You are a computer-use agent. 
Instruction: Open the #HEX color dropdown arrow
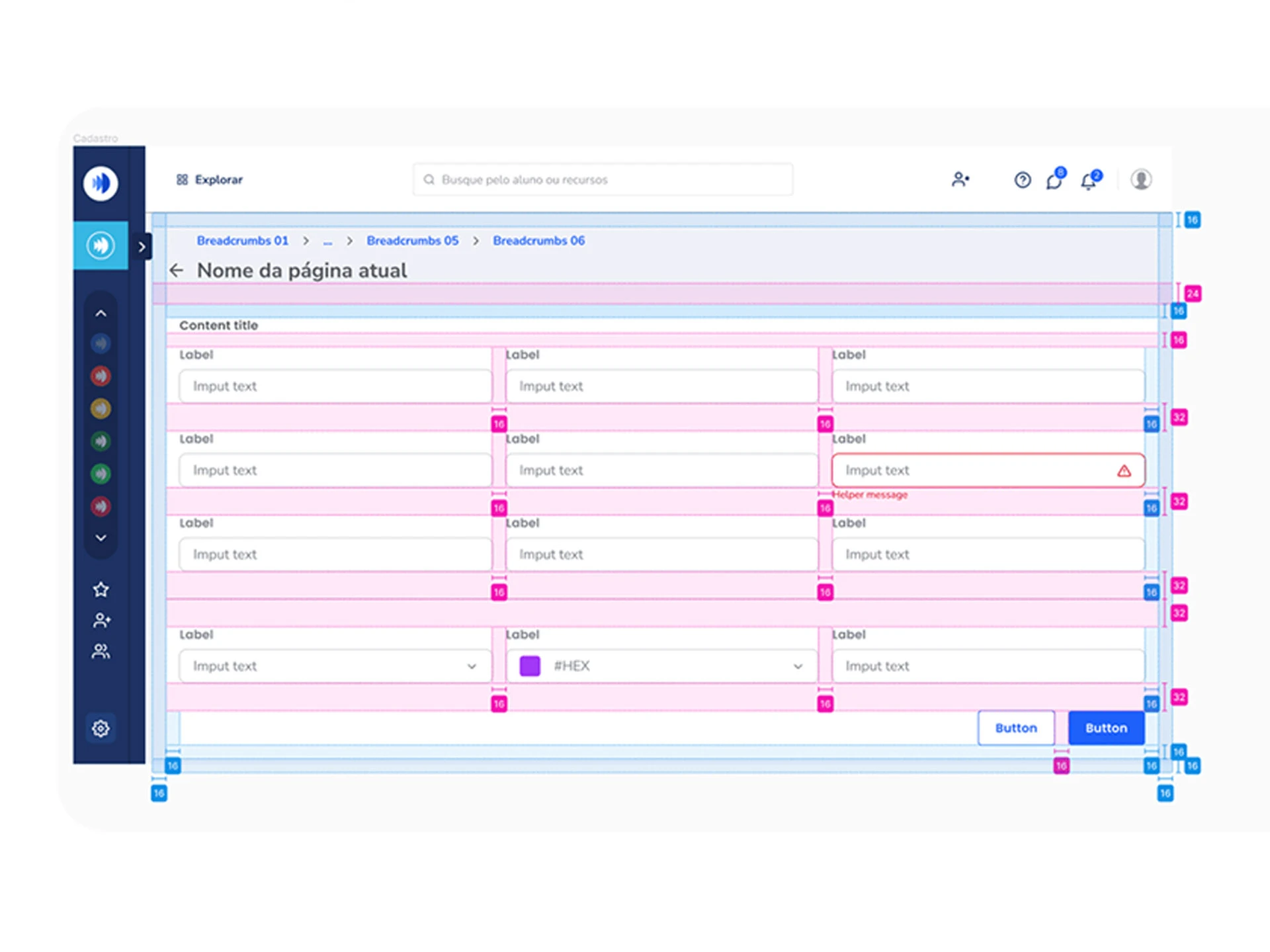798,666
